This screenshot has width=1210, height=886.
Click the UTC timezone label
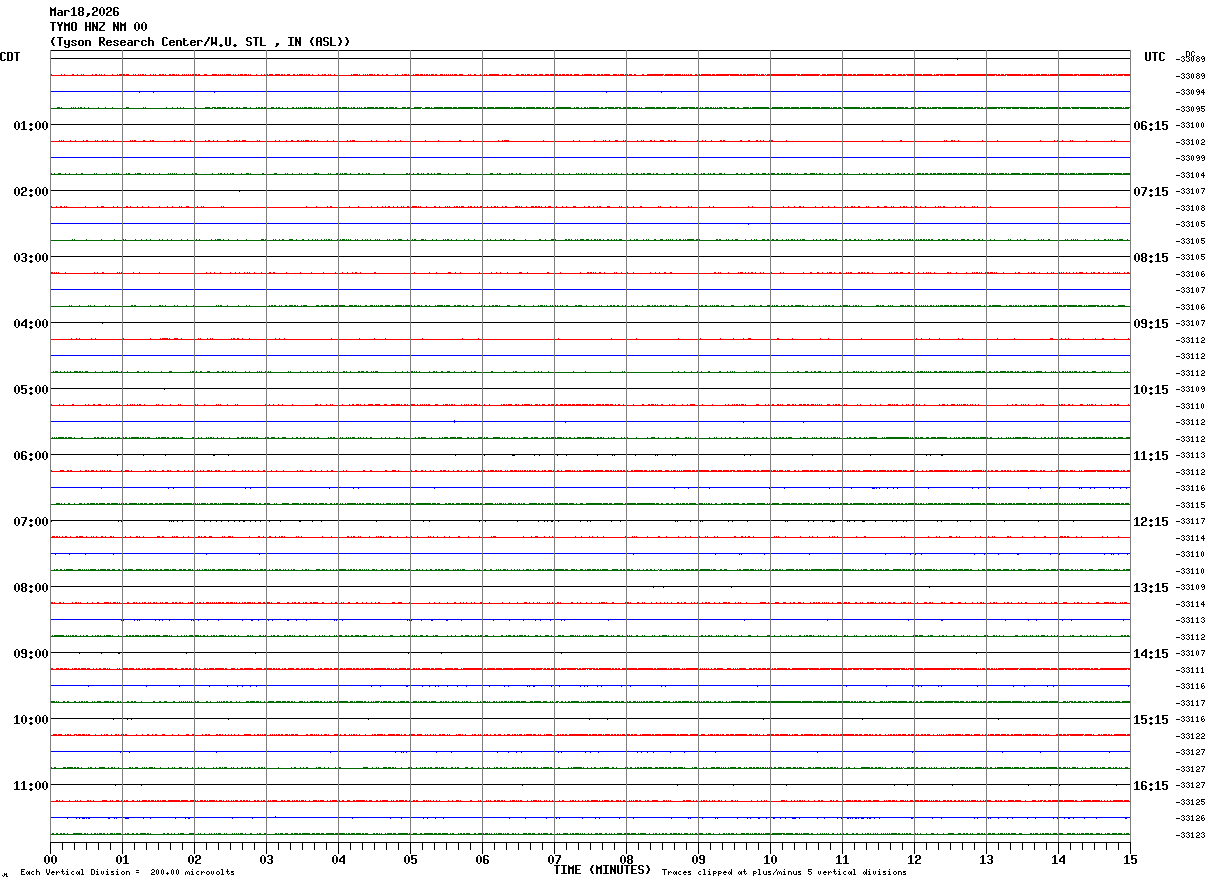1155,57
